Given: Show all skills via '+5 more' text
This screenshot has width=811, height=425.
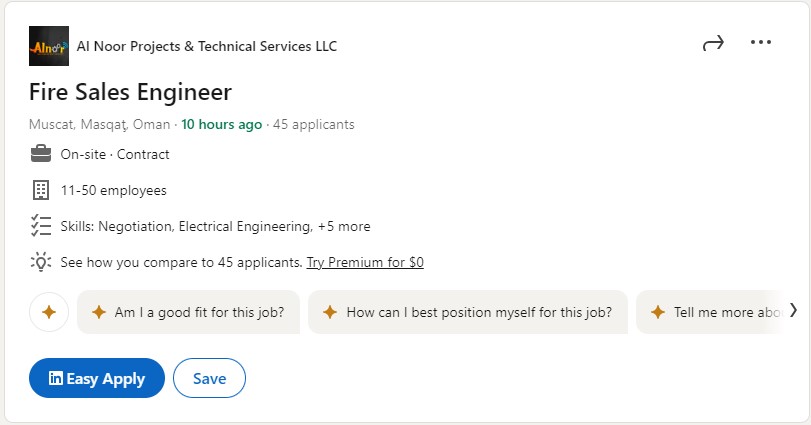Looking at the screenshot, I should 344,226.
